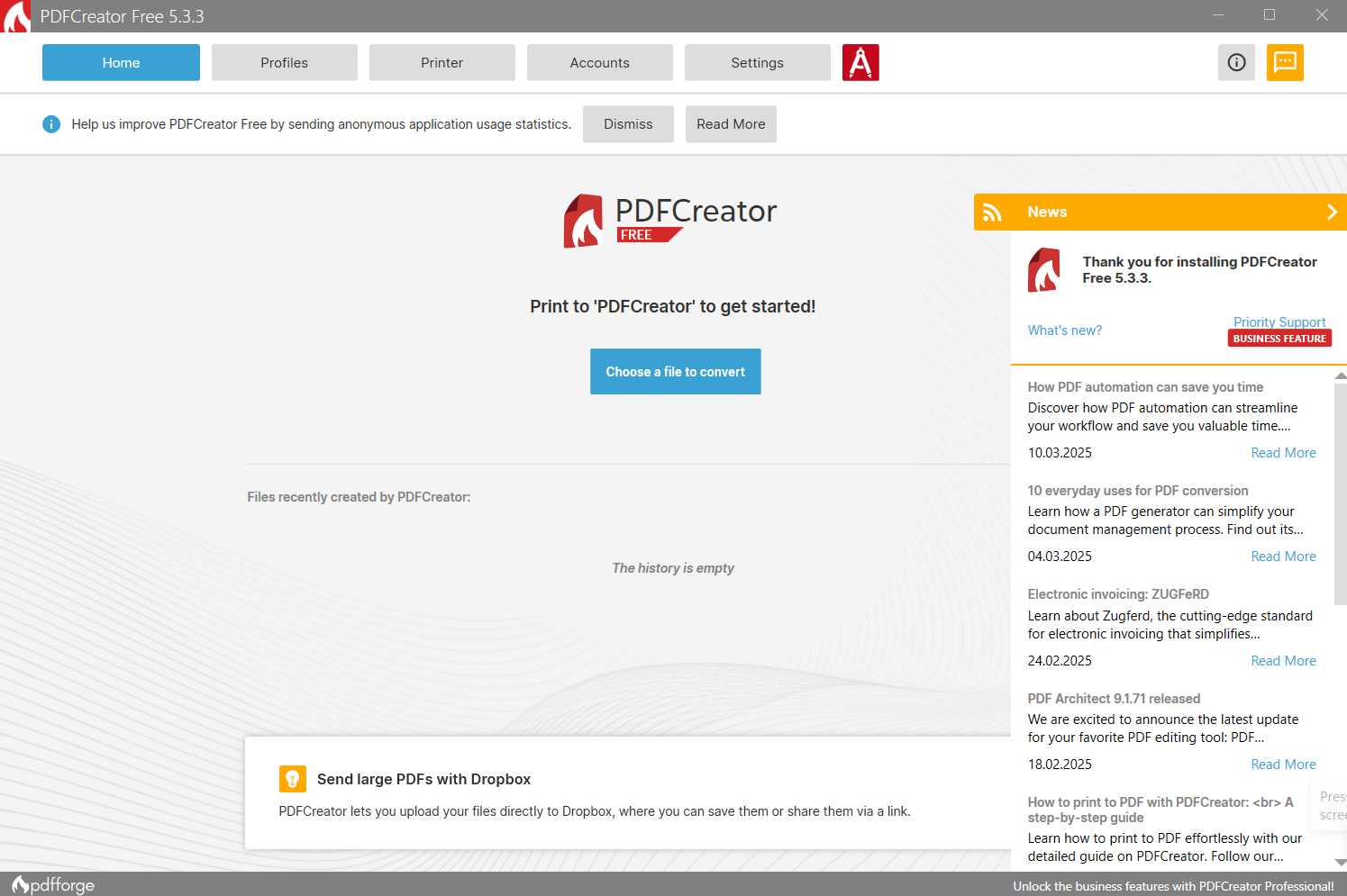Open PDF Architect via the red A icon
The width and height of the screenshot is (1347, 896).
coord(860,62)
